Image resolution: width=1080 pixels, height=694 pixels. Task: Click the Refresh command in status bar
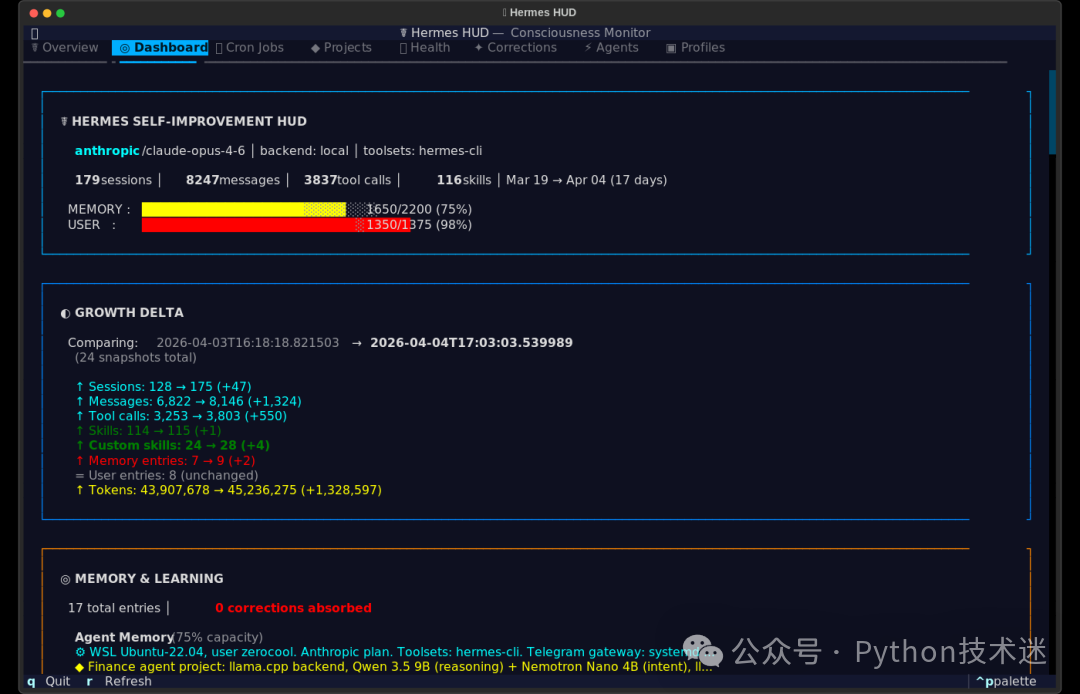click(128, 681)
